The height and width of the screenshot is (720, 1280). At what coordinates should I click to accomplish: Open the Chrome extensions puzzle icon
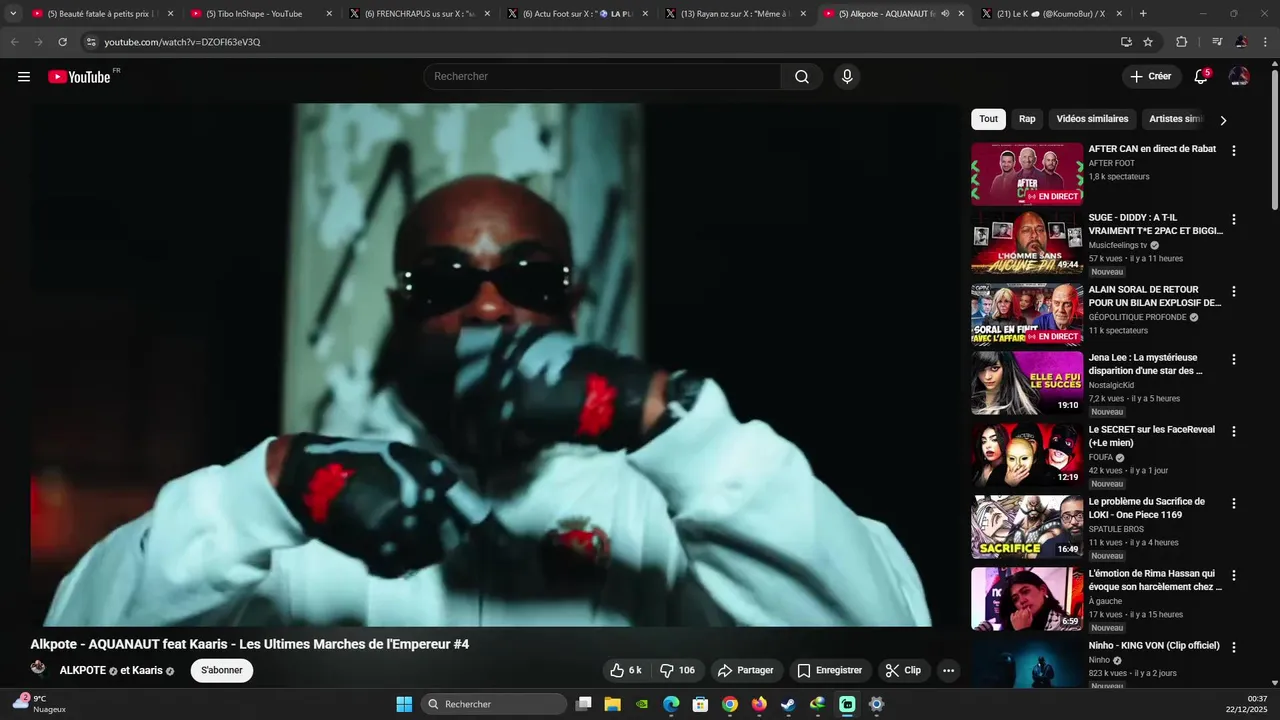1181,42
